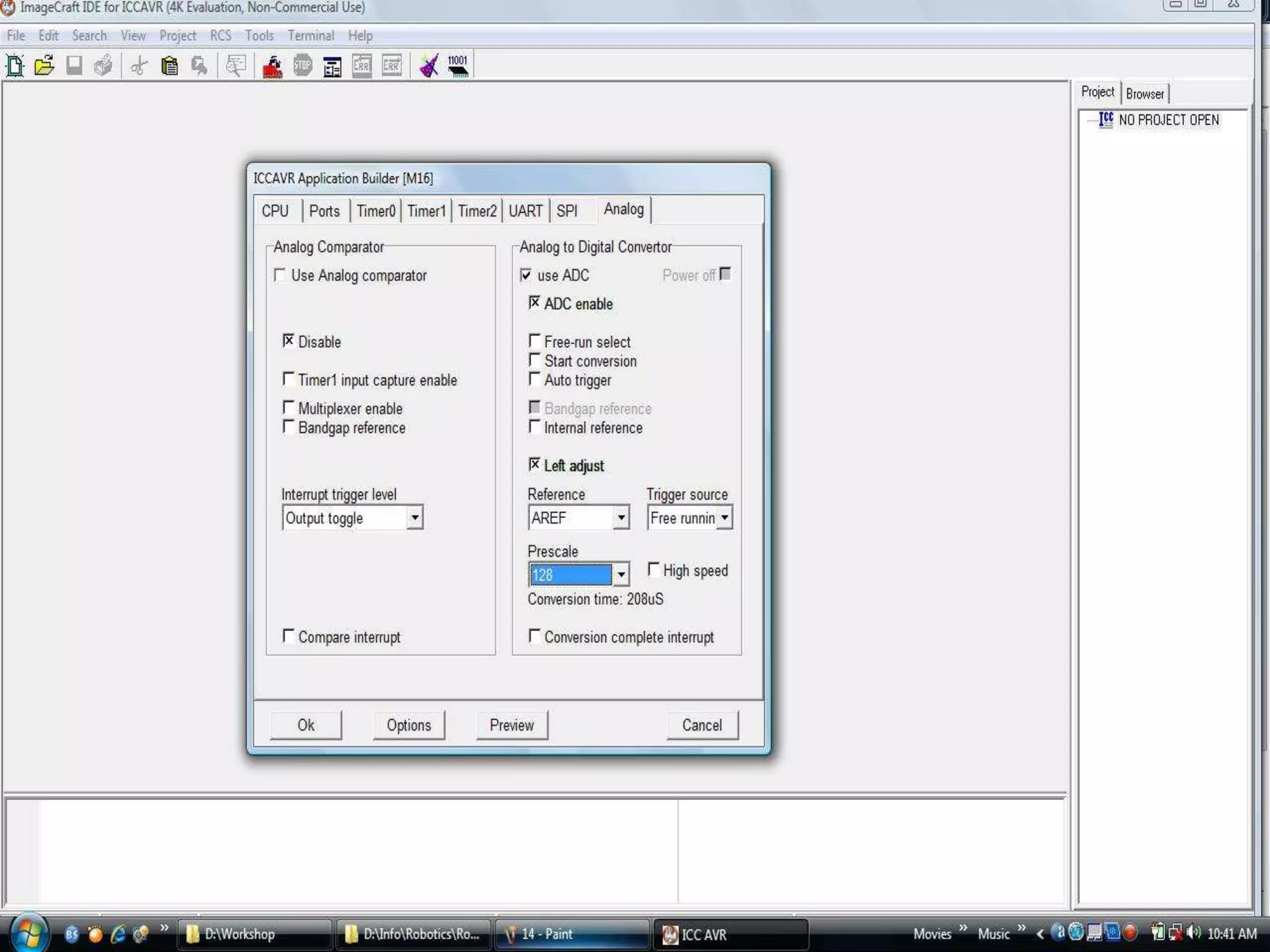Open the RCS menu

(x=220, y=36)
